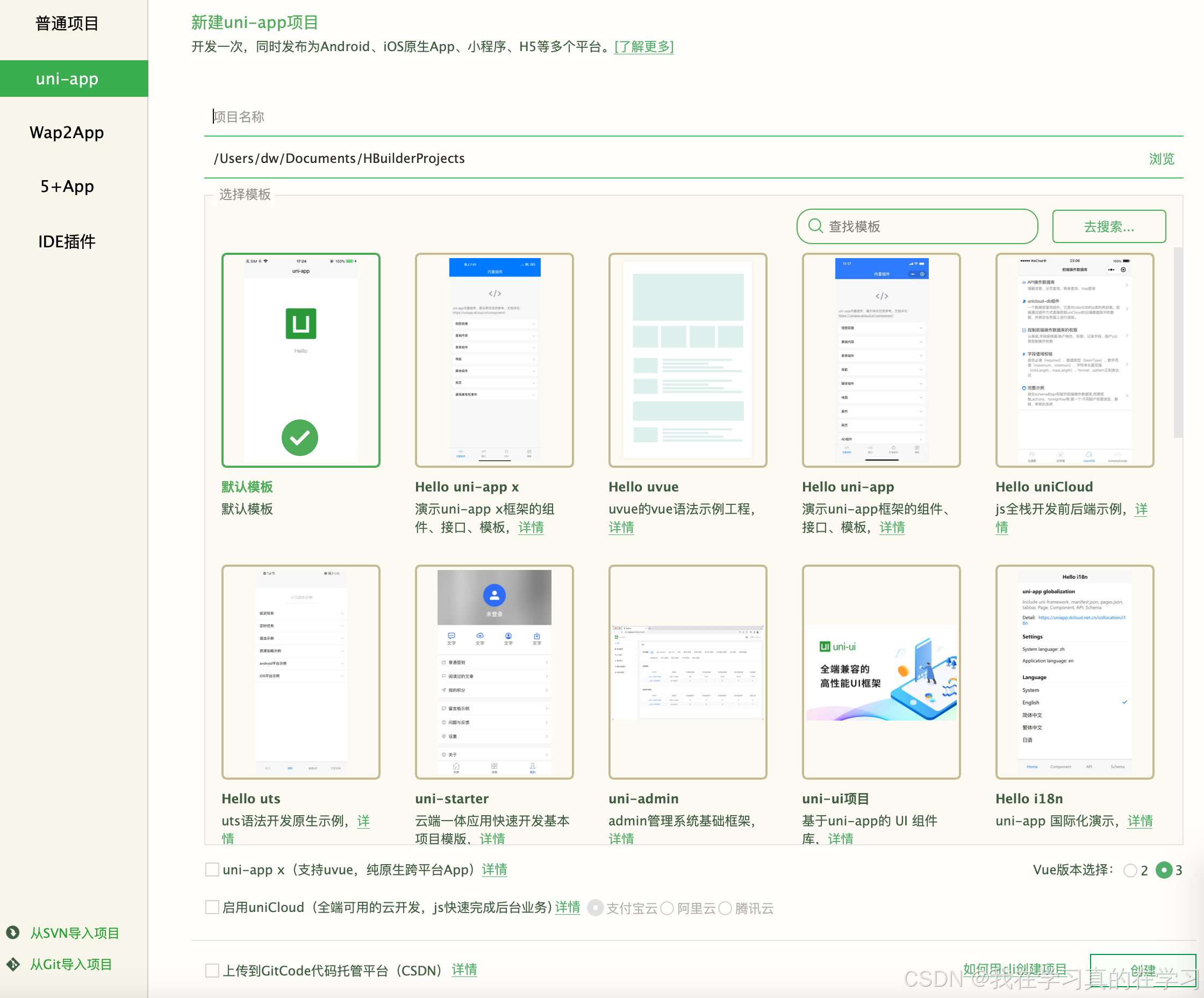Select the Hello uvue template thumbnail
The height and width of the screenshot is (998, 1204).
point(688,360)
